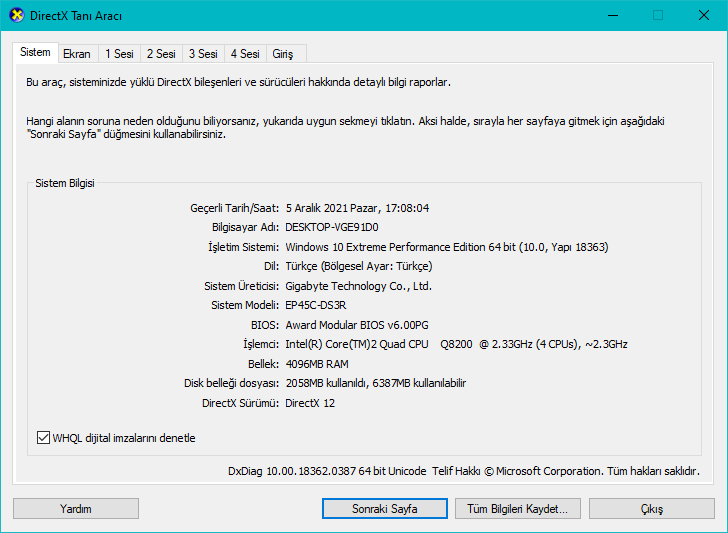Viewport: 728px width, 533px height.
Task: Click the Çıkış button
Action: (652, 509)
